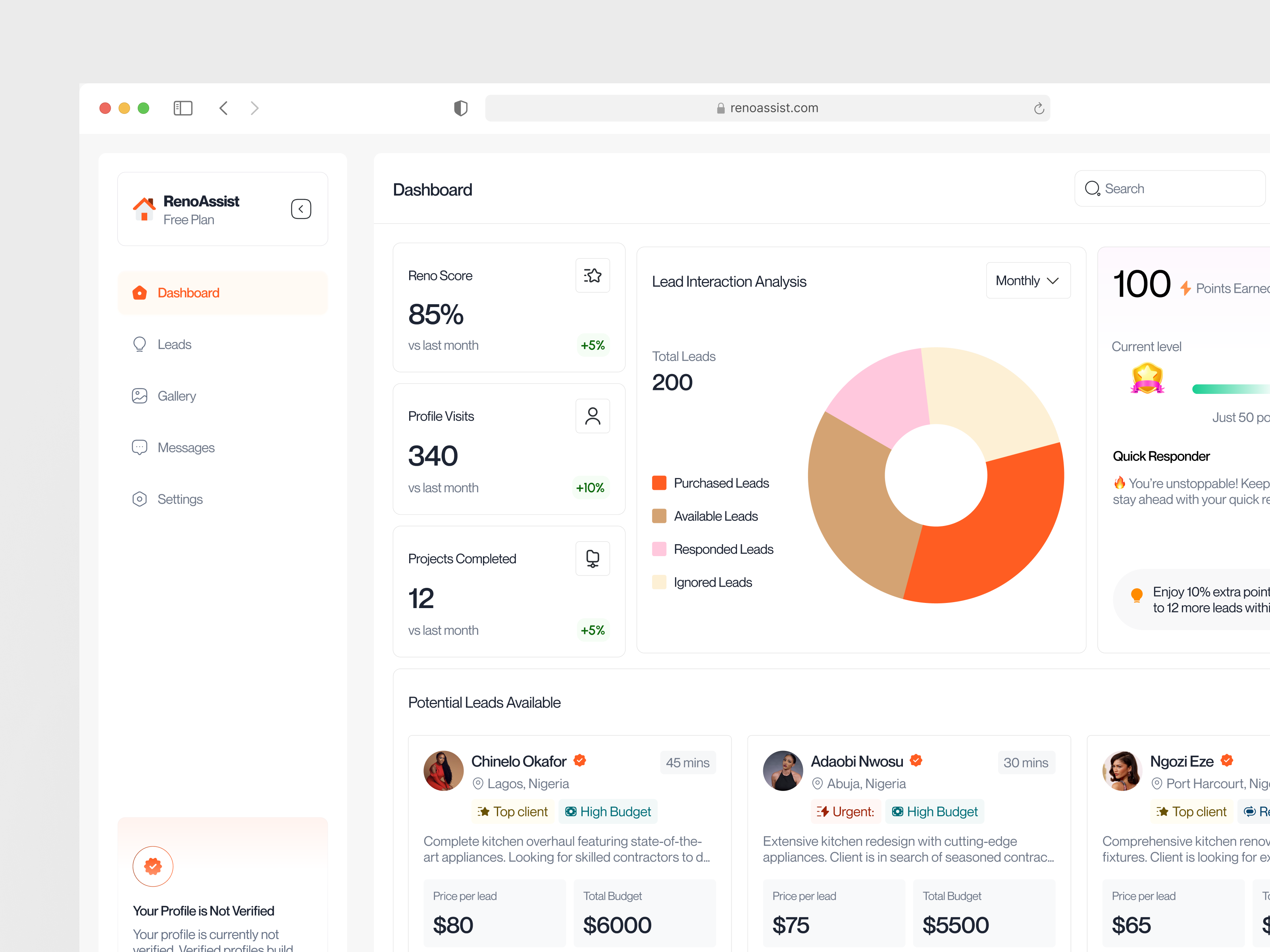This screenshot has width=1270, height=952.
Task: Collapse the RenoAssist sidebar with chevron button
Action: (x=301, y=209)
